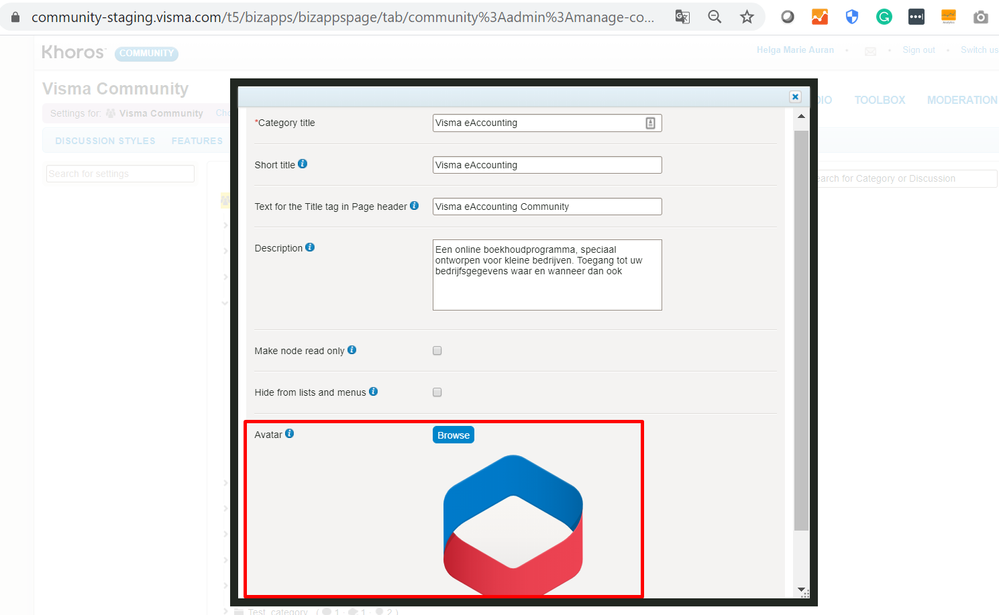Viewport: 999px width, 615px height.
Task: Open Helga Marie Auran profile link
Action: [x=795, y=50]
